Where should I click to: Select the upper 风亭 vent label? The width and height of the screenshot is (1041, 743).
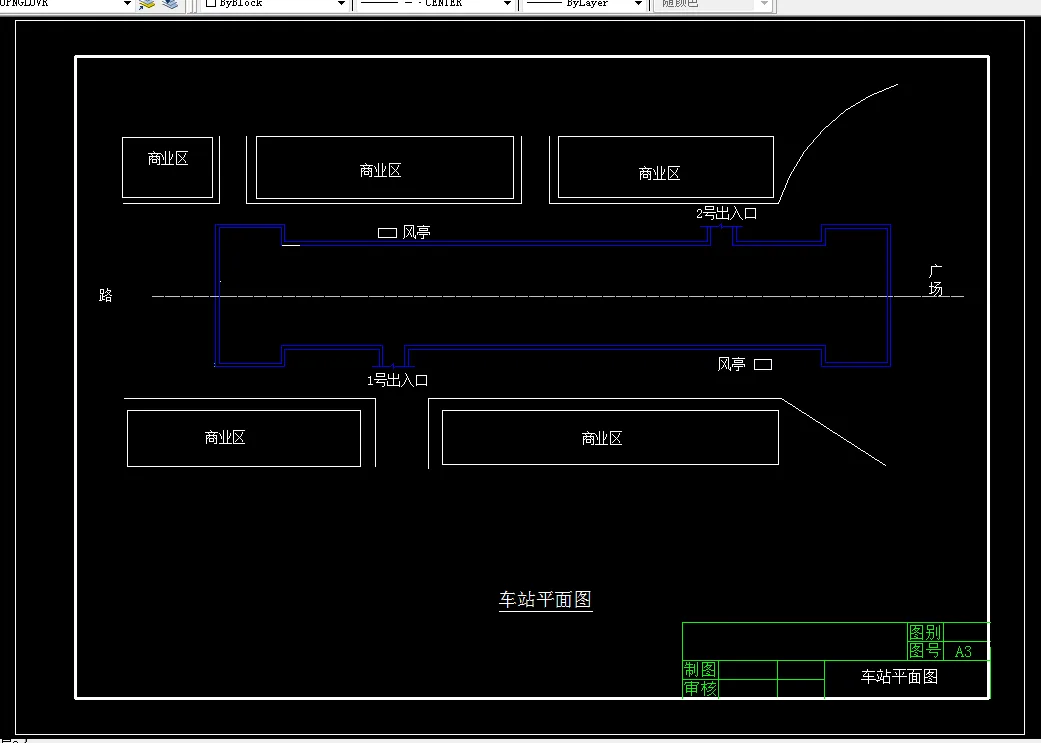[417, 232]
